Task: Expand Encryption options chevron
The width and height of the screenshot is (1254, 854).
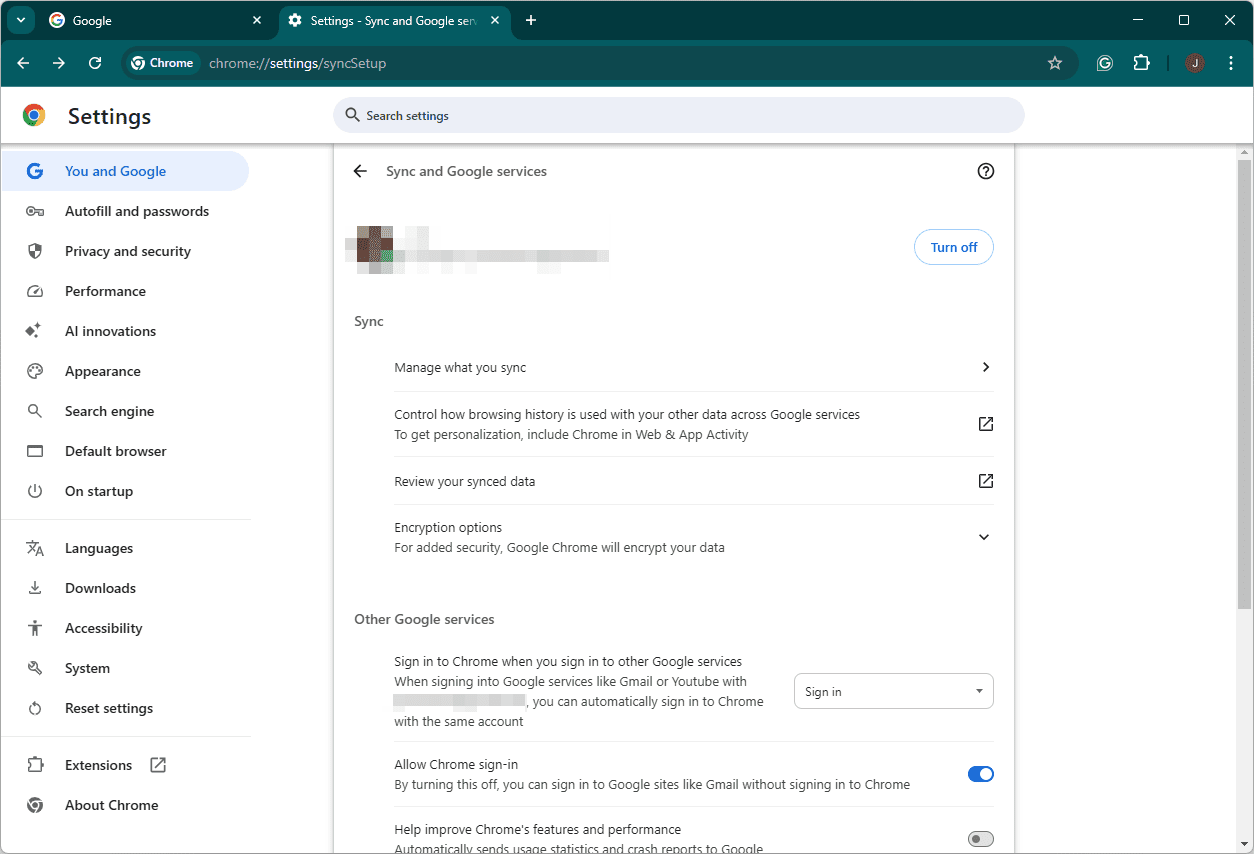Action: (x=984, y=537)
